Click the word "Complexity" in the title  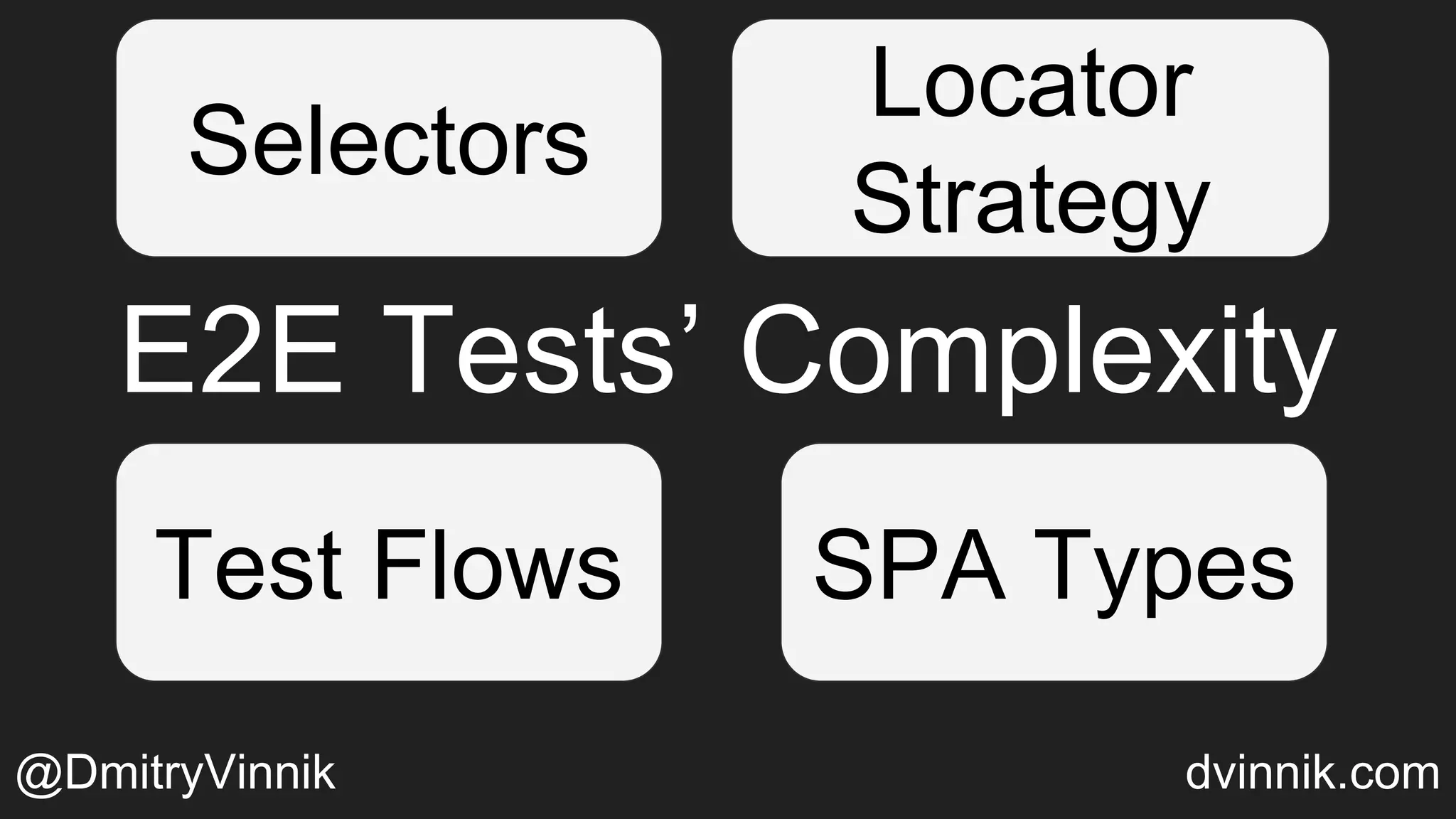click(1038, 350)
